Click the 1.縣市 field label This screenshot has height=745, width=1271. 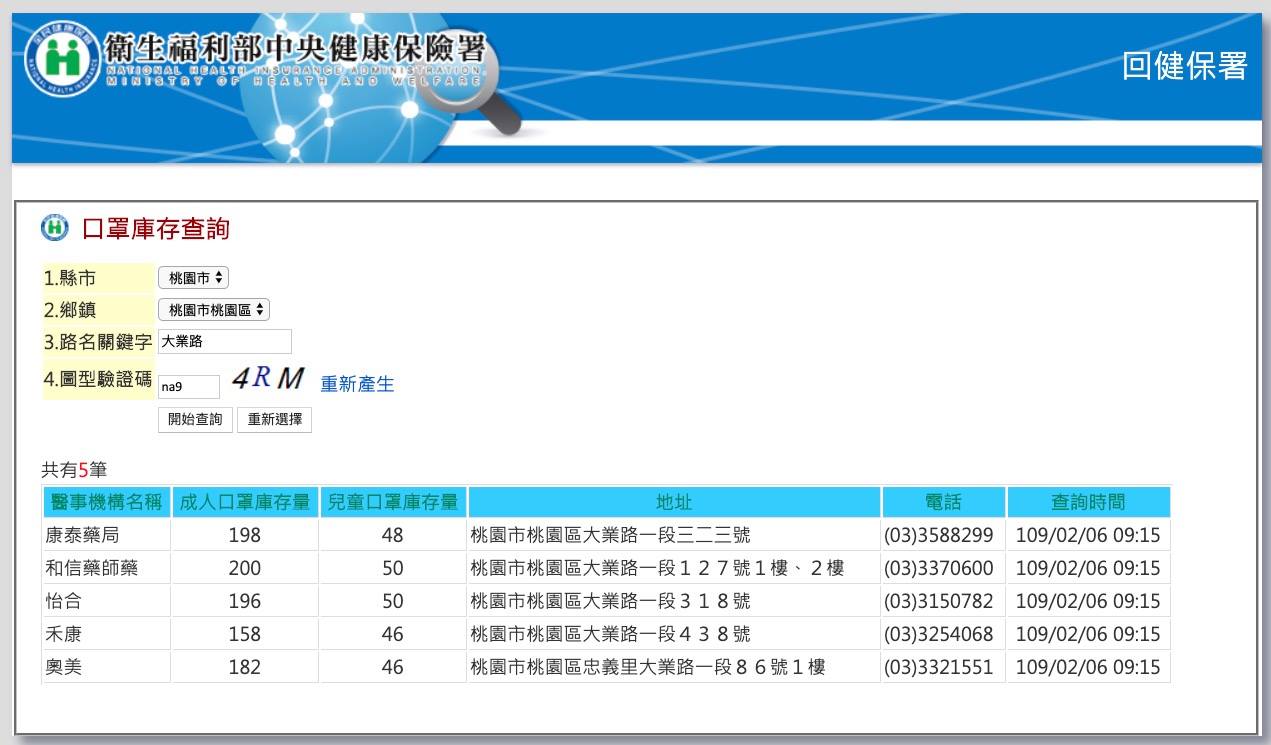69,278
